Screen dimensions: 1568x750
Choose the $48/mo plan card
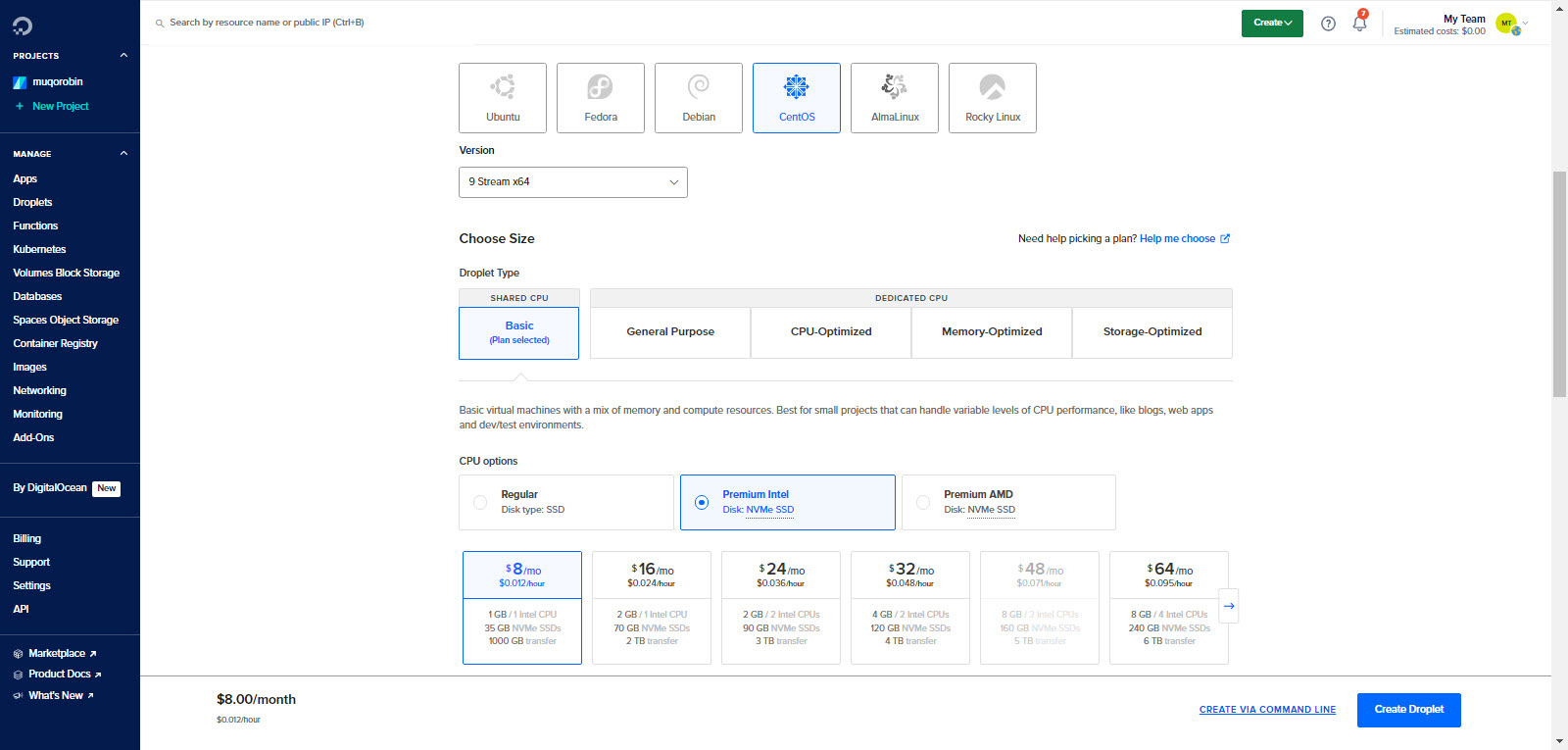click(1040, 608)
